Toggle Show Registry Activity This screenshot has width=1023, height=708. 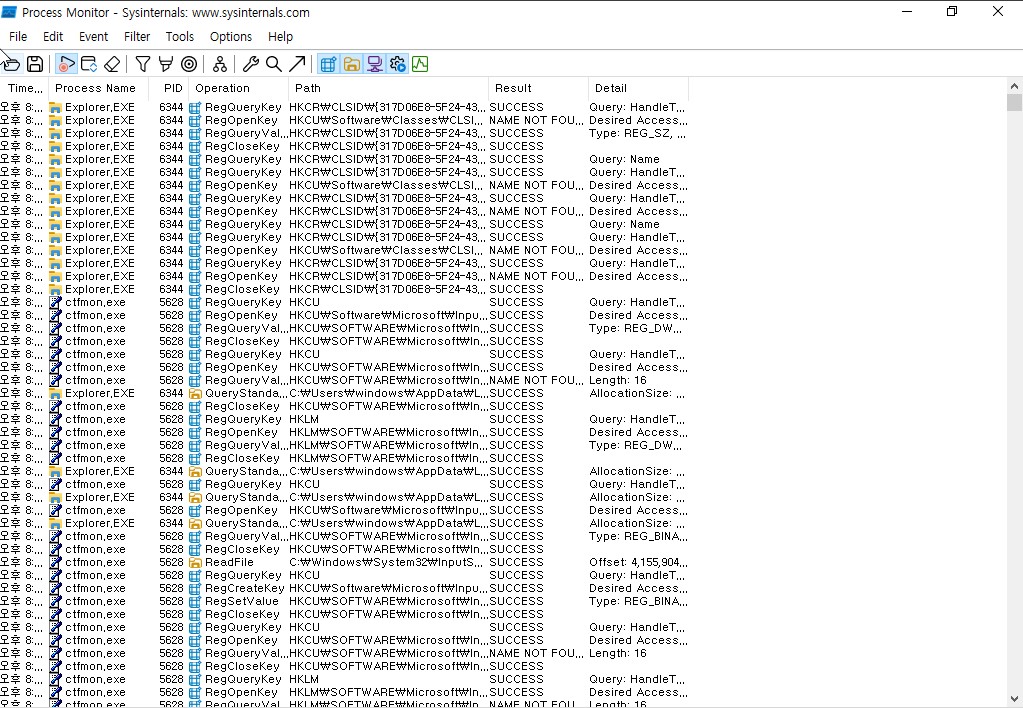(x=328, y=64)
